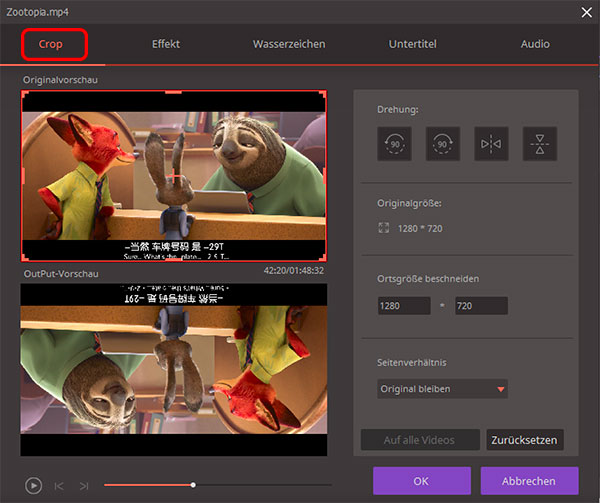Viewport: 600px width, 503px height.
Task: Cancel with Abbrechen button
Action: click(529, 481)
